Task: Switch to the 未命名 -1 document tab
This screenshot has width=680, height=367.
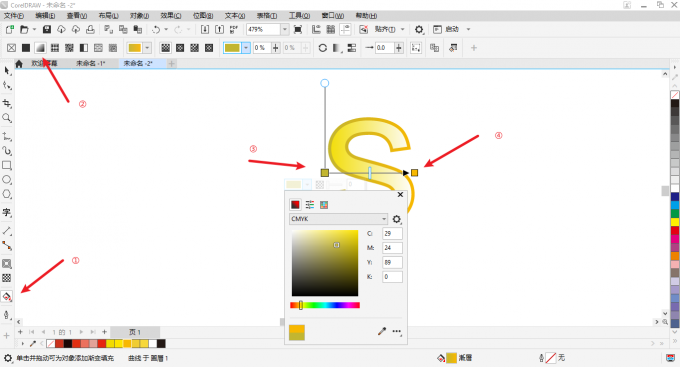Action: 91,63
